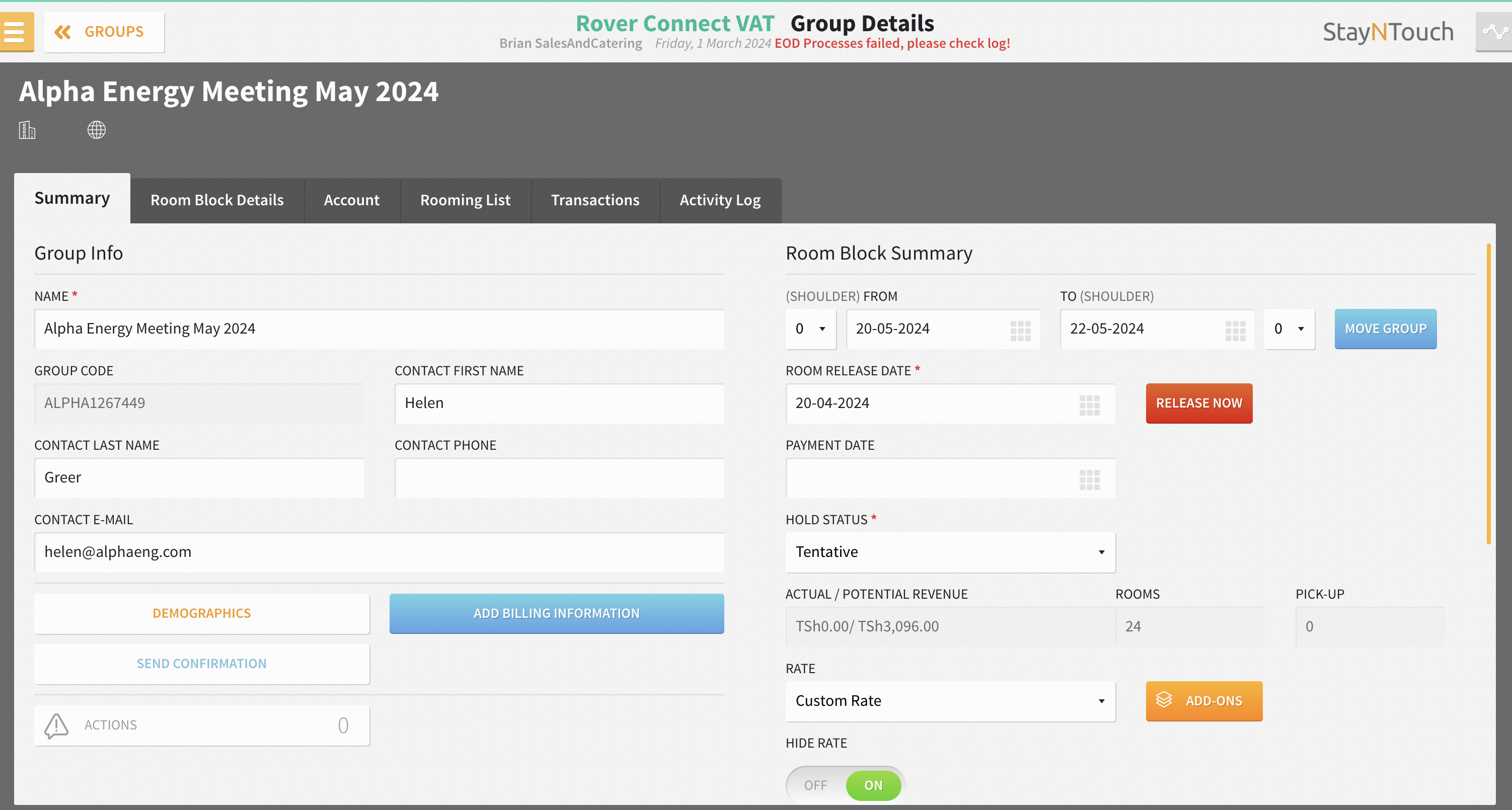Click the Actions warning triangle icon
The image size is (1512, 810).
[56, 725]
